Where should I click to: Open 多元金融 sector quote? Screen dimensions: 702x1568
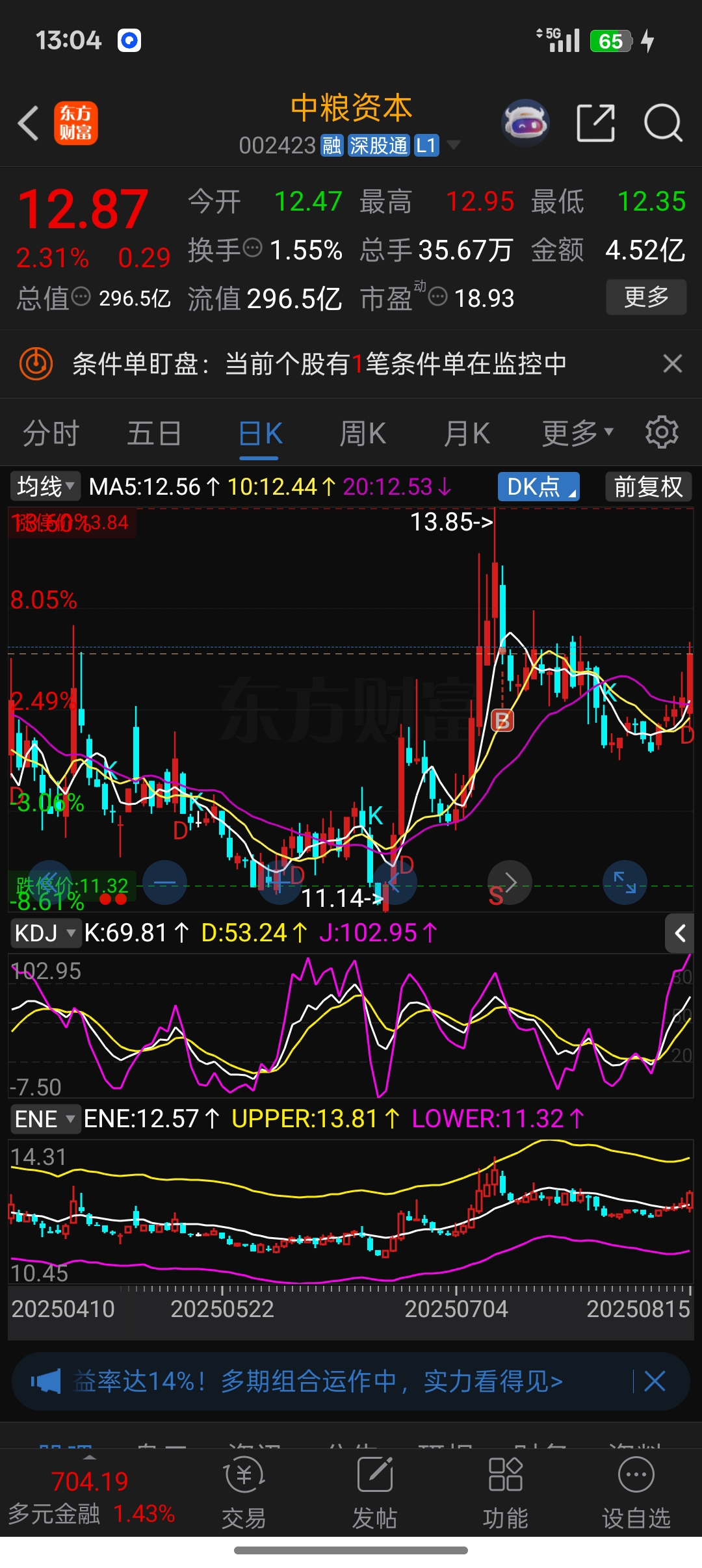tap(91, 1496)
